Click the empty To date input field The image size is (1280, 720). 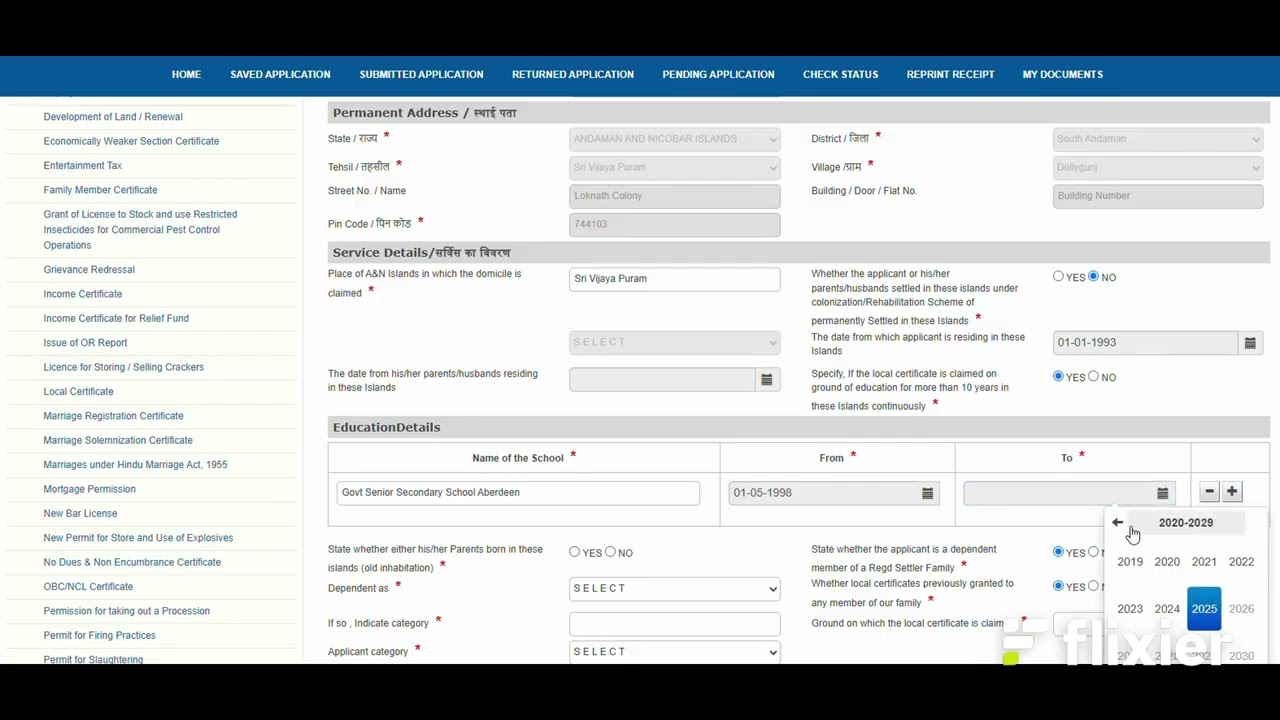pos(1057,493)
